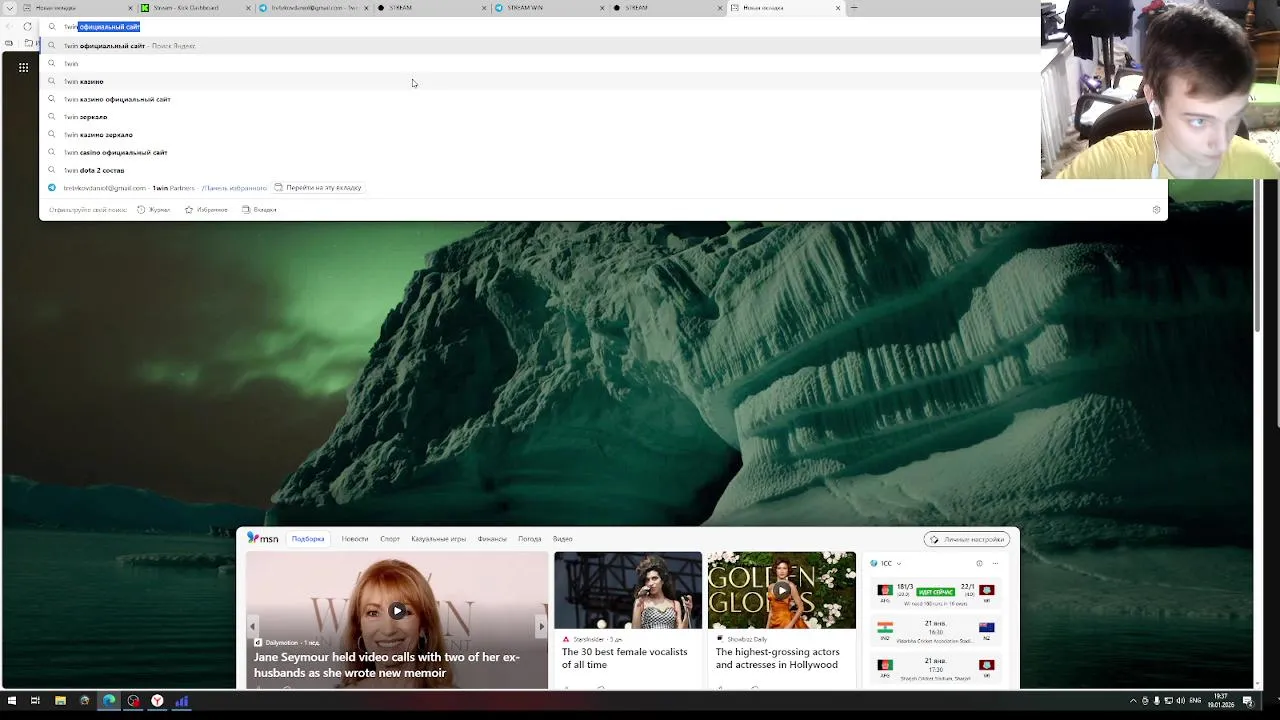The width and height of the screenshot is (1280, 720).
Task: Open the apps grid launcher icon
Action: pyautogui.click(x=23, y=67)
